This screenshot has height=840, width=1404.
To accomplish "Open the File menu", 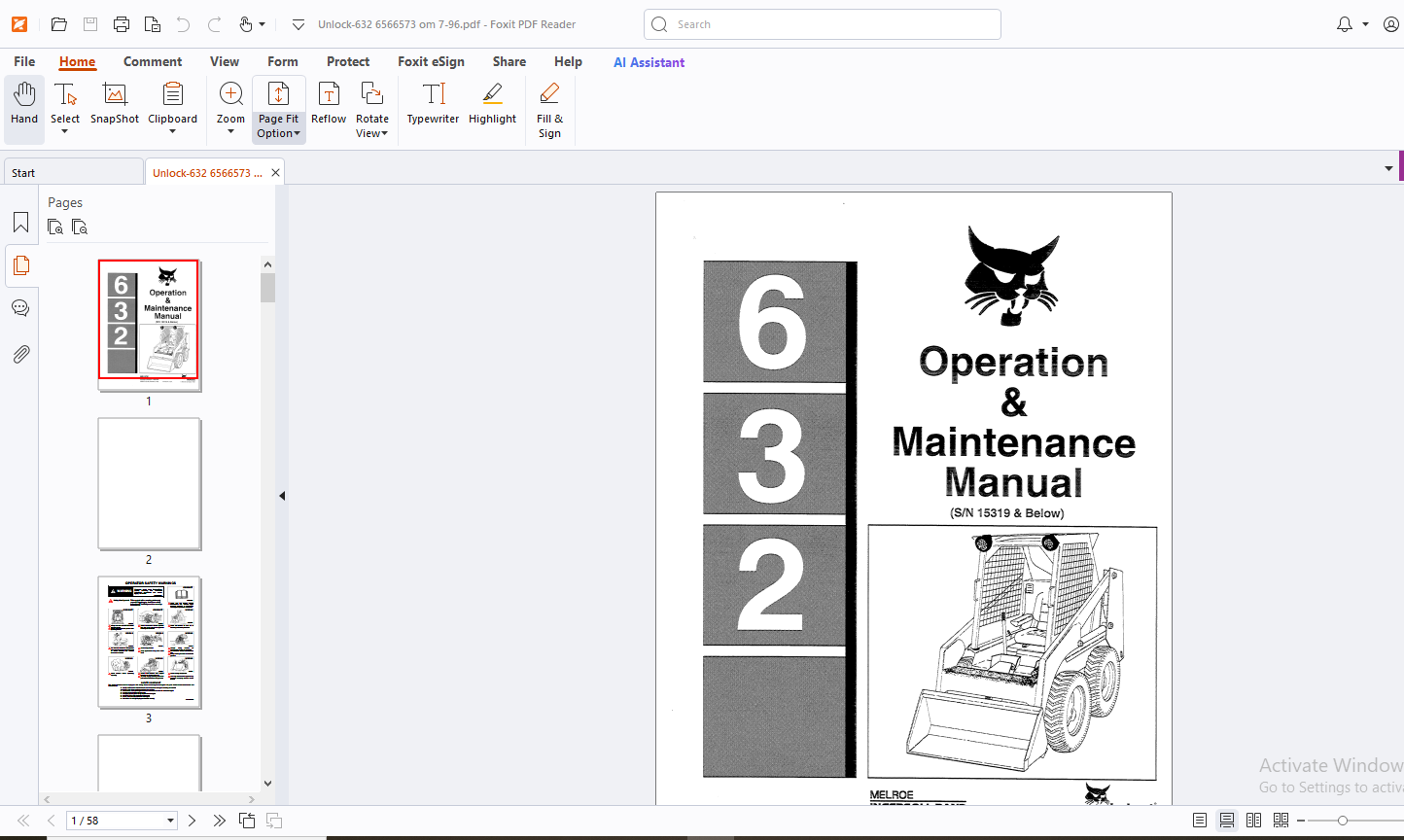I will [24, 61].
